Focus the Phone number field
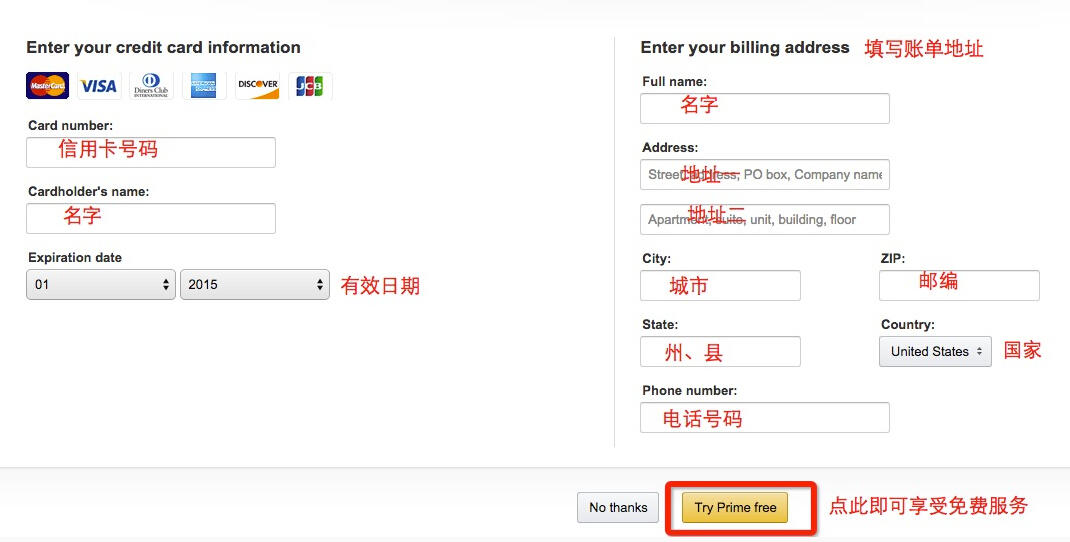1070x542 pixels. click(765, 417)
